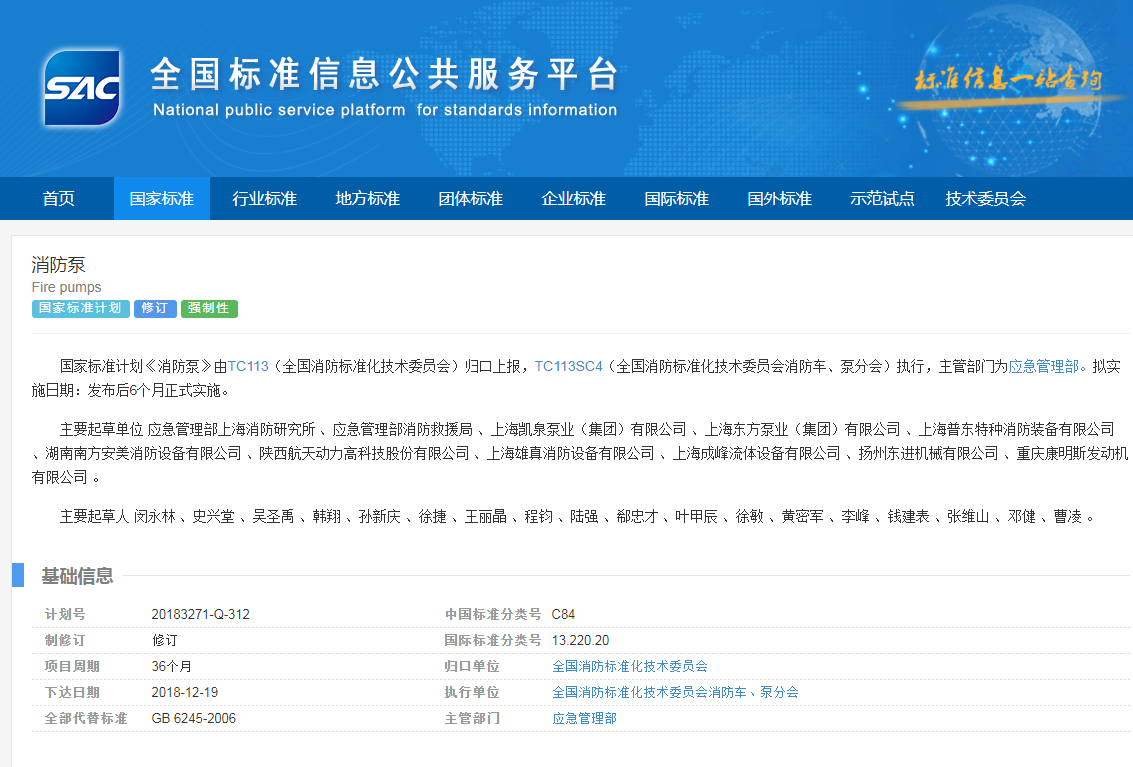
Task: Click the SAC logo icon
Action: click(81, 87)
